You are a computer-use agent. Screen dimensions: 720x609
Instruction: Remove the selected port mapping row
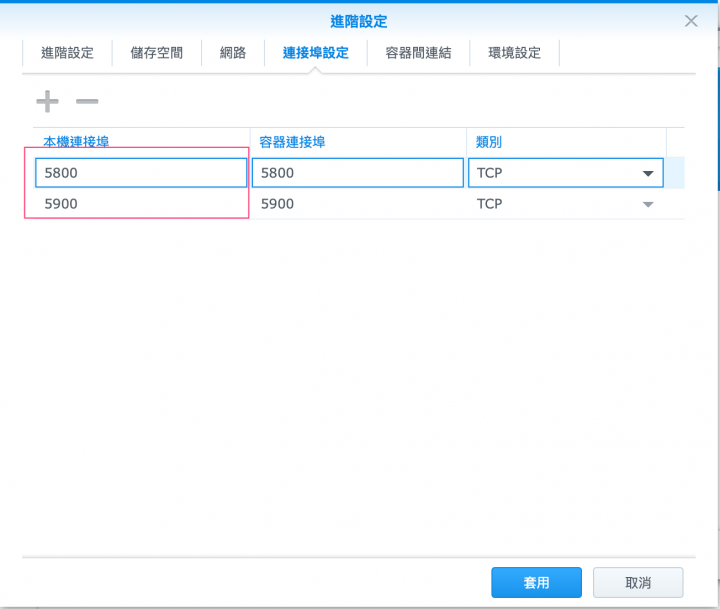(x=87, y=102)
